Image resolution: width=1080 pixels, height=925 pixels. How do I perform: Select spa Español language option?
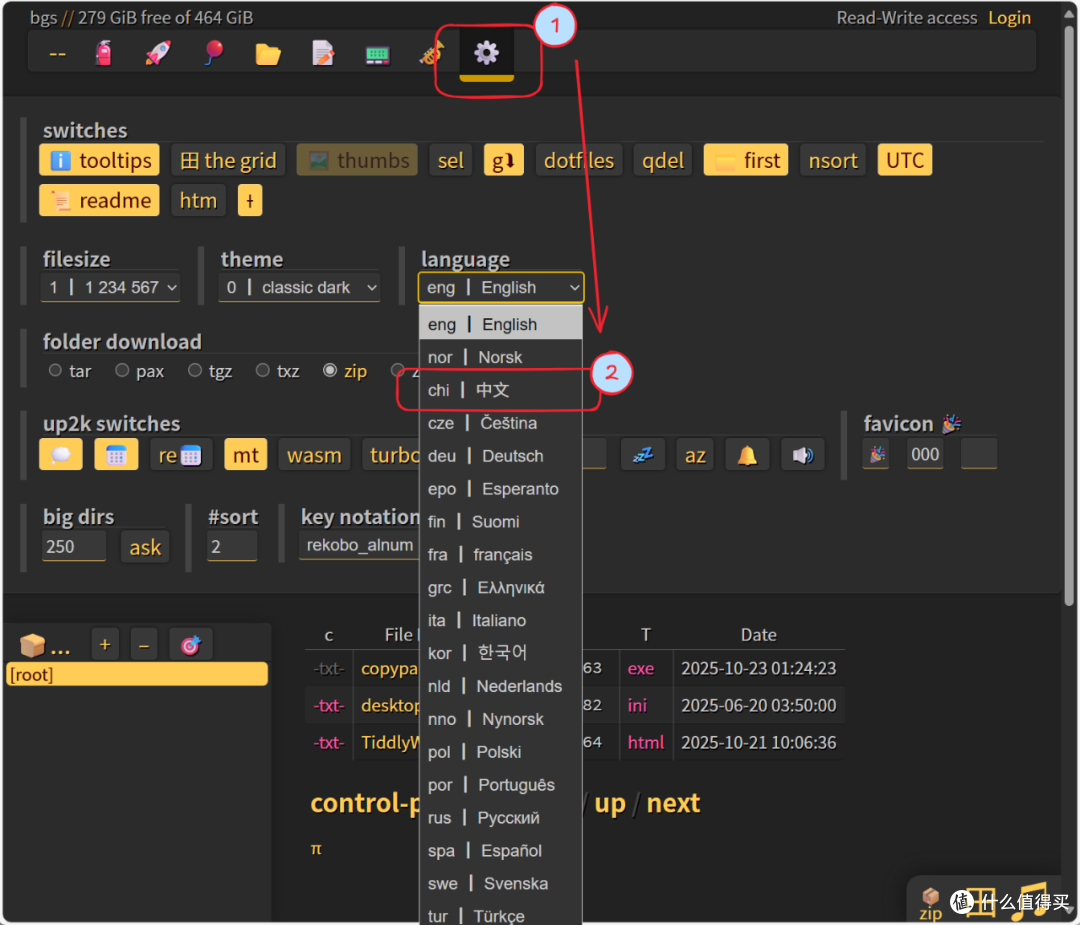(x=501, y=851)
